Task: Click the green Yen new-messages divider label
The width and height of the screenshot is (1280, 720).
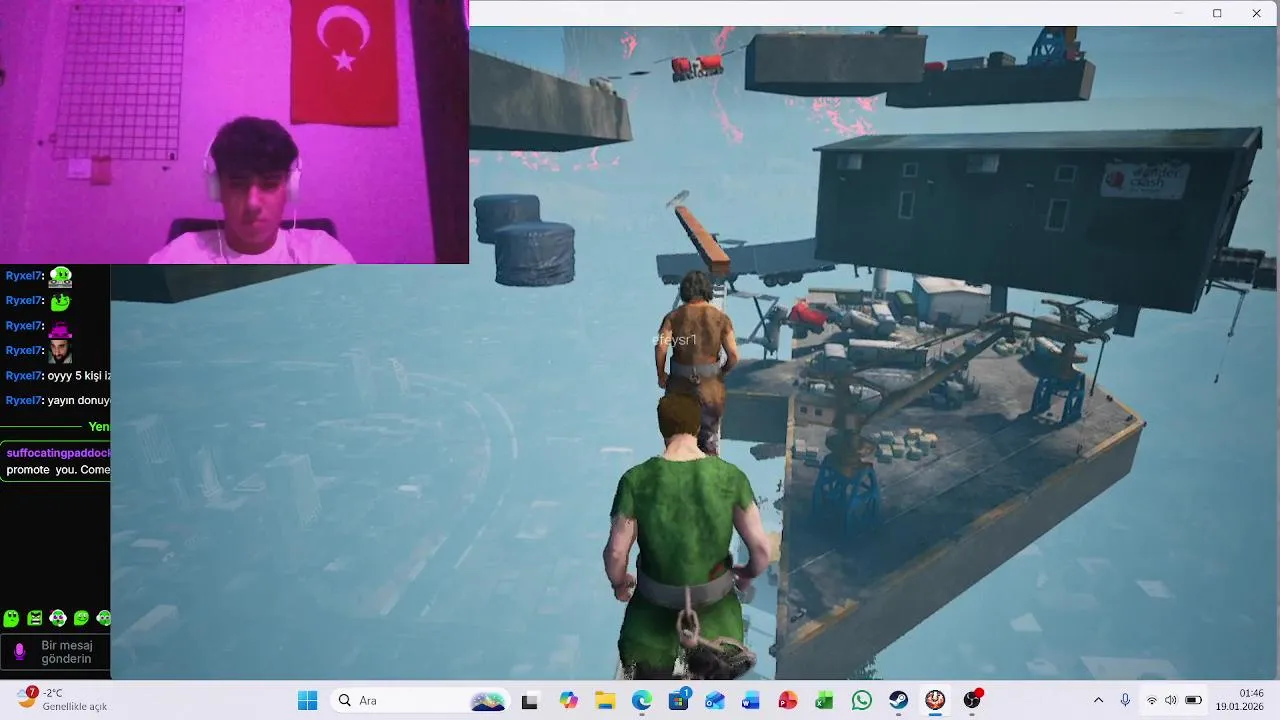Action: [x=99, y=426]
